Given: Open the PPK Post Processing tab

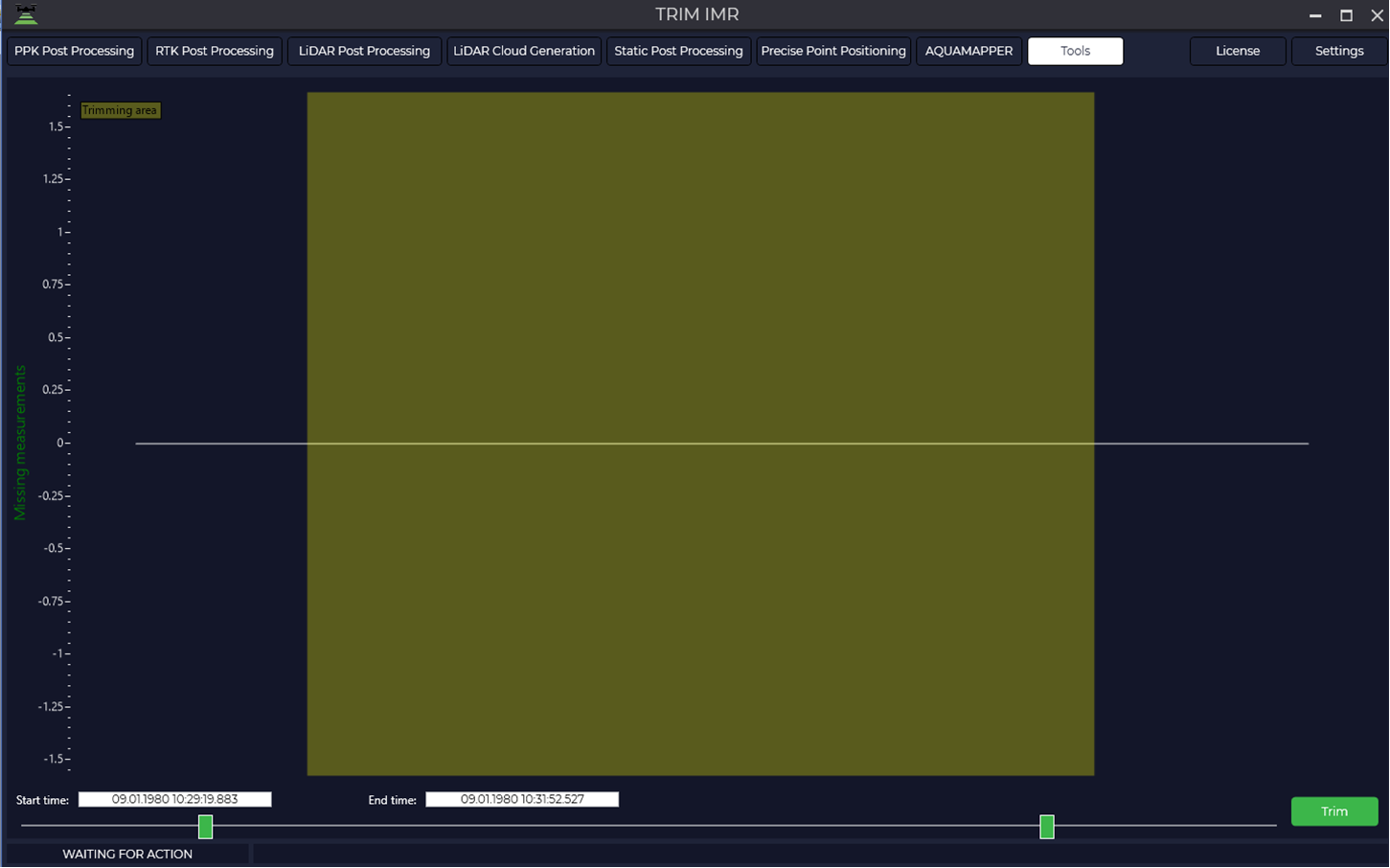Looking at the screenshot, I should point(75,51).
